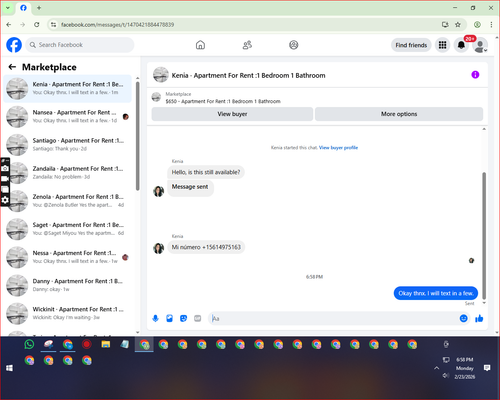Open the Windows Start menu

(9, 368)
